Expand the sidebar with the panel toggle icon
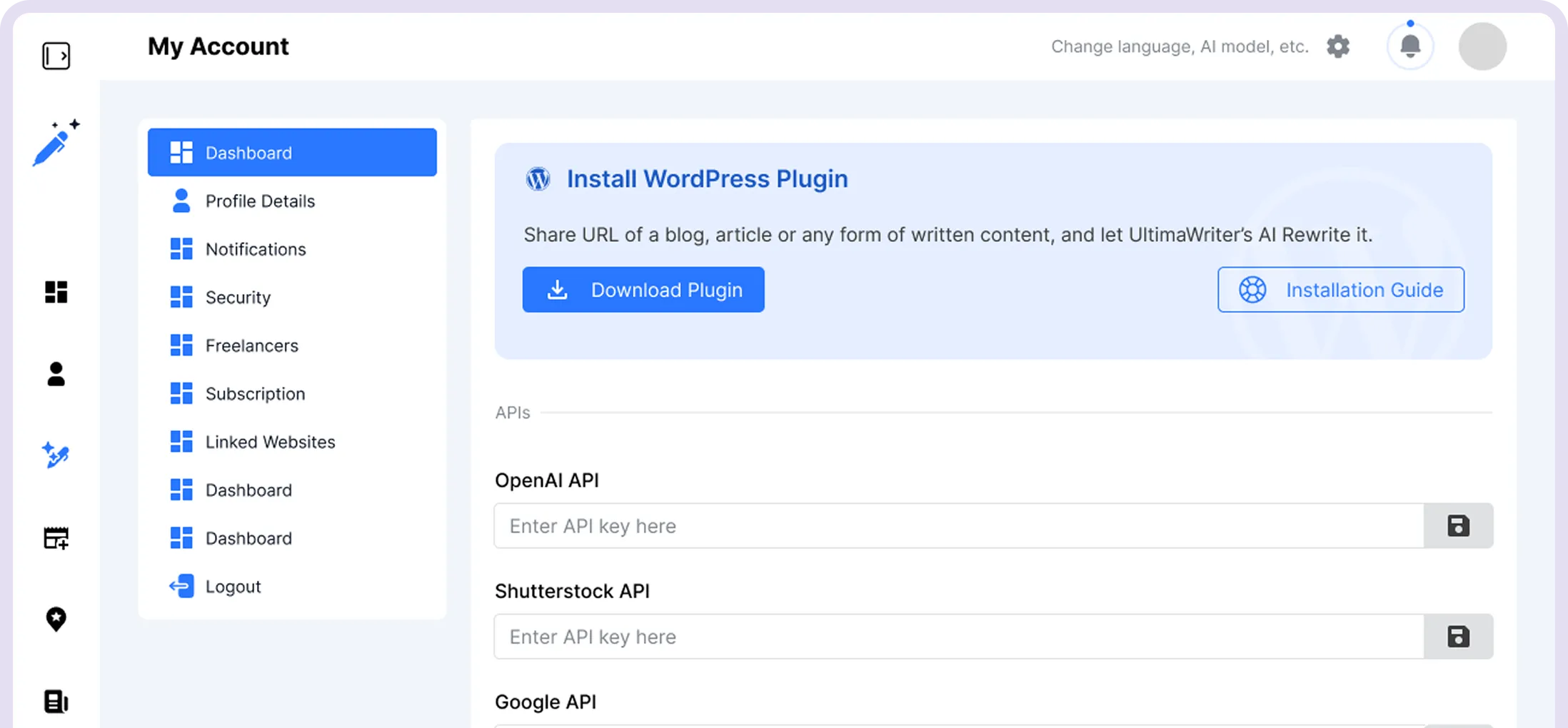1568x728 pixels. [56, 56]
